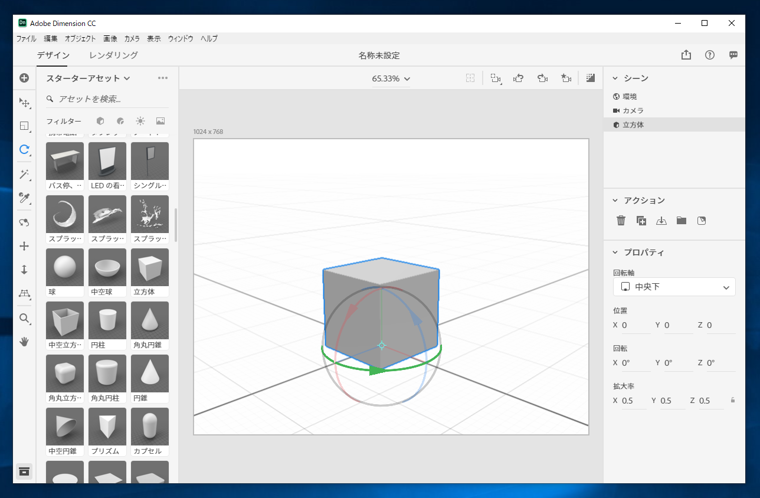Toggle the render preview icon
Viewport: 760px width, 498px height.
[x=590, y=78]
